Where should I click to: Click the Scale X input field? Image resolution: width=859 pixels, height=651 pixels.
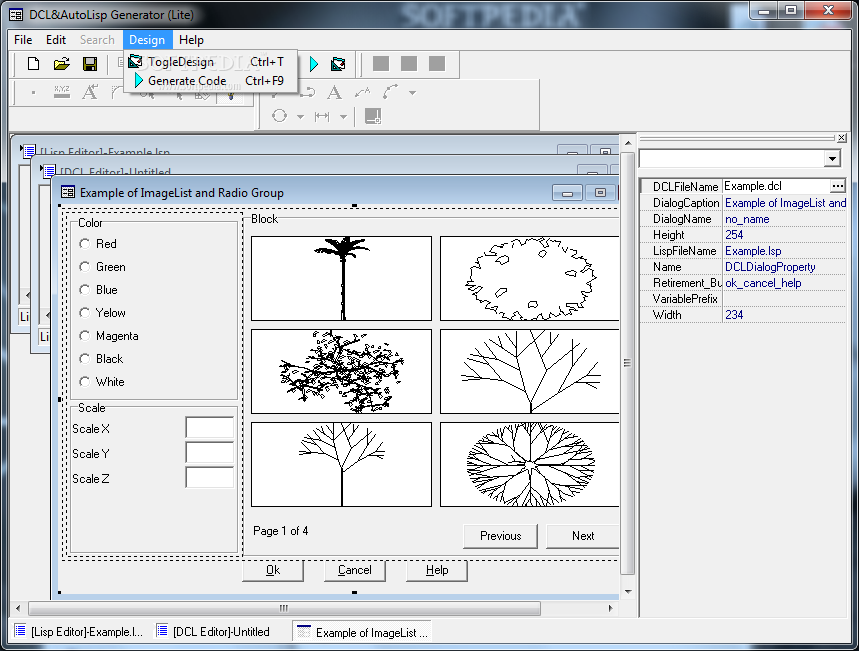[x=210, y=427]
